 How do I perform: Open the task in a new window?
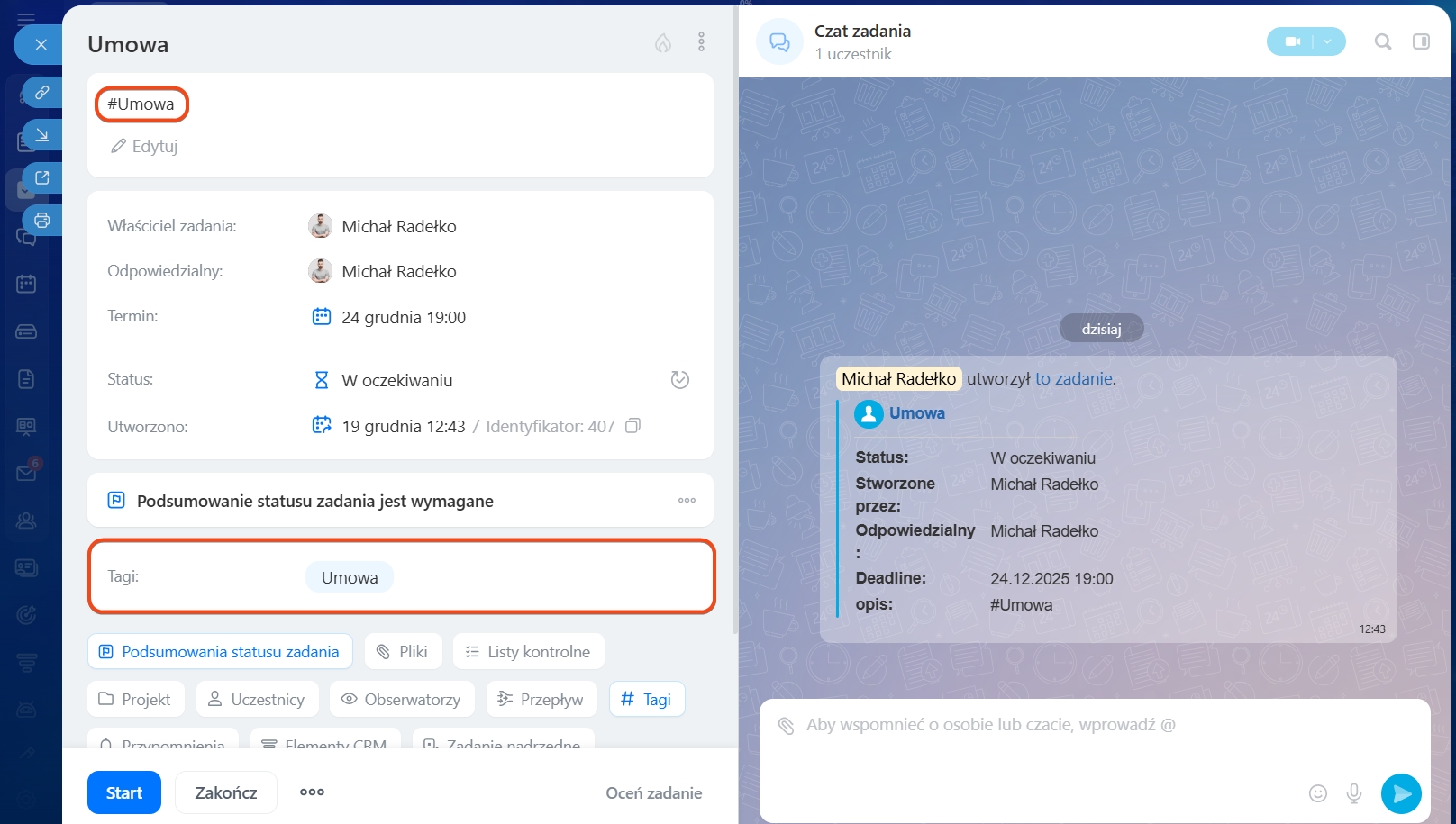[x=42, y=177]
